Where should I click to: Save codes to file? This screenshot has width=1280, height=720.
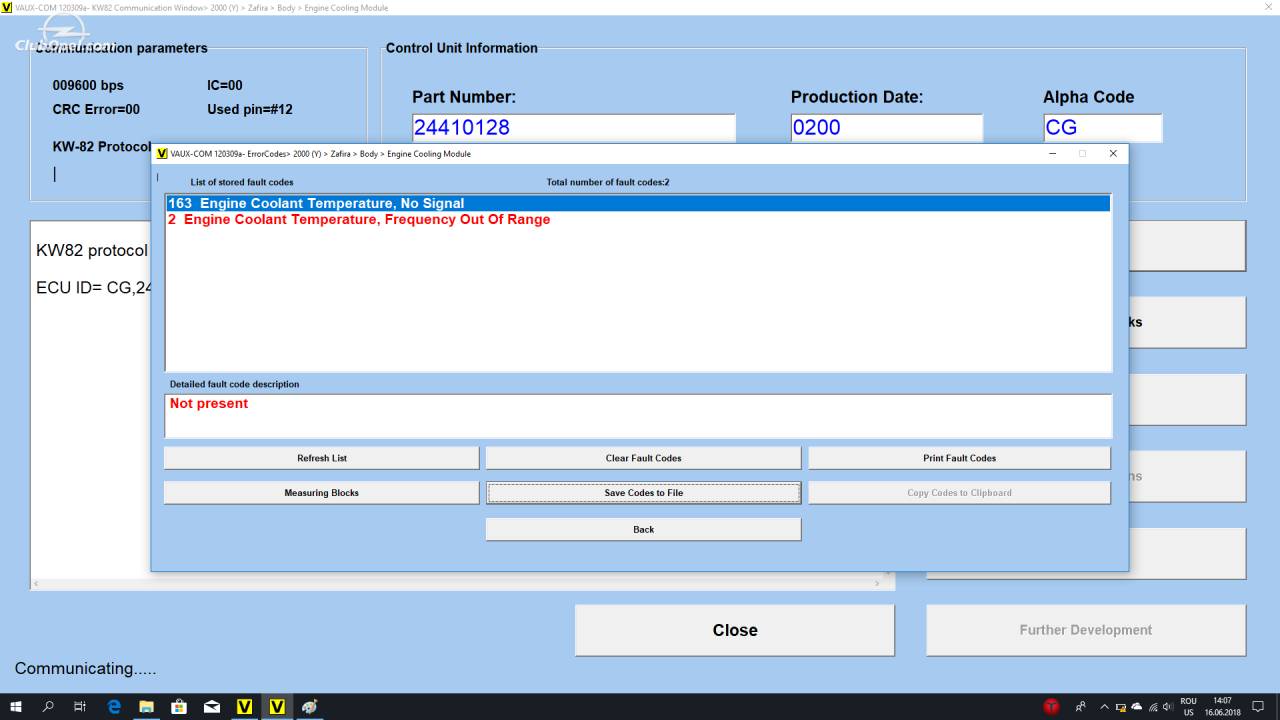[x=644, y=493]
